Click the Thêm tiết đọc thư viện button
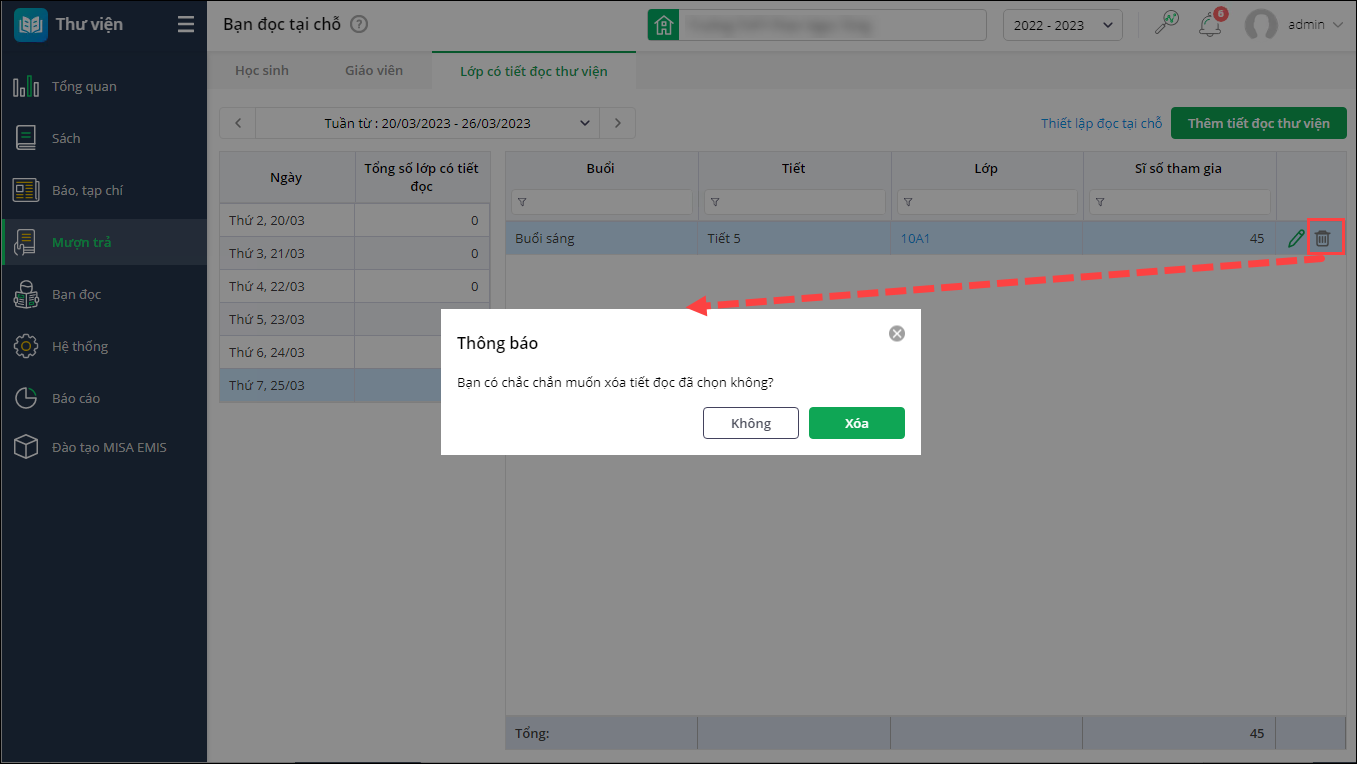Screen dimensions: 1357x764 pyautogui.click(x=1259, y=123)
